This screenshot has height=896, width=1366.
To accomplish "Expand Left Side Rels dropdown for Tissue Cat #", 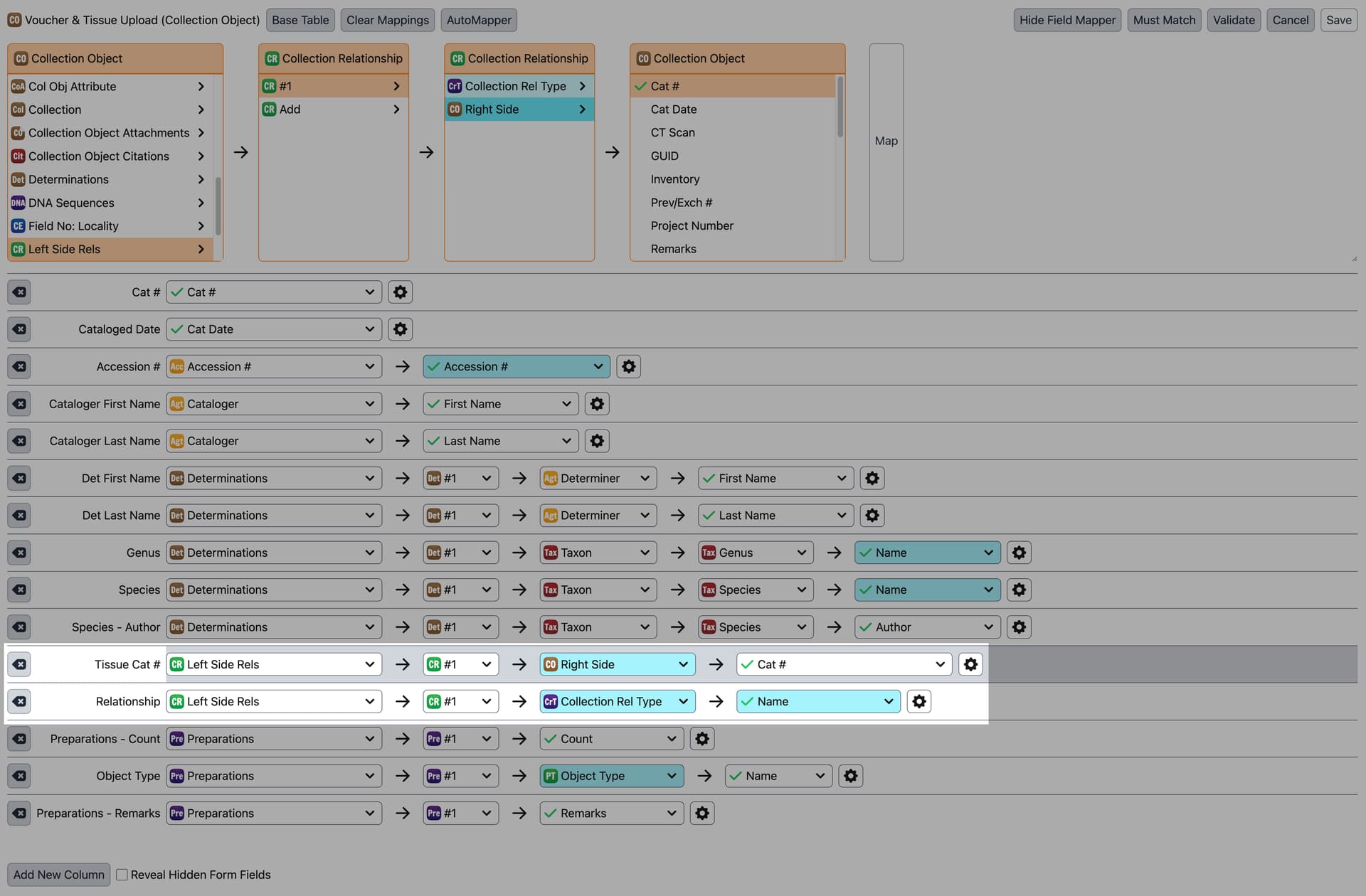I will click(274, 664).
